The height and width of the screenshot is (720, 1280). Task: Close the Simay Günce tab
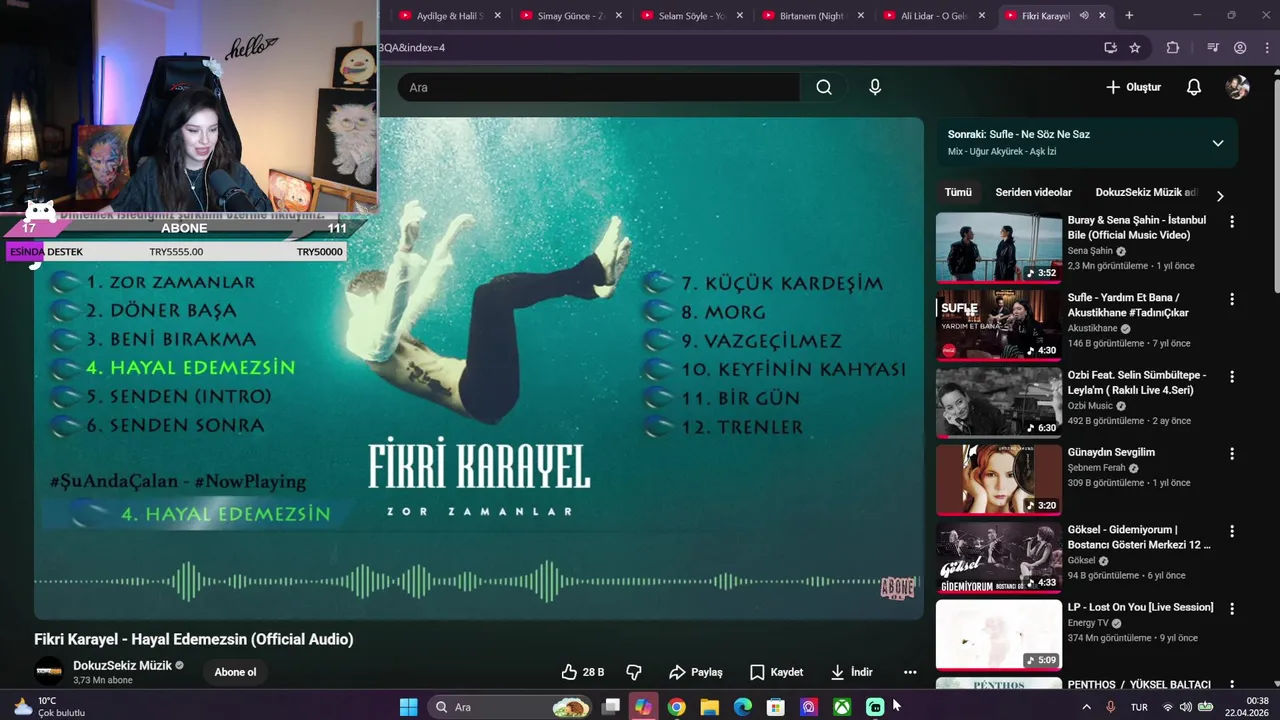(619, 16)
